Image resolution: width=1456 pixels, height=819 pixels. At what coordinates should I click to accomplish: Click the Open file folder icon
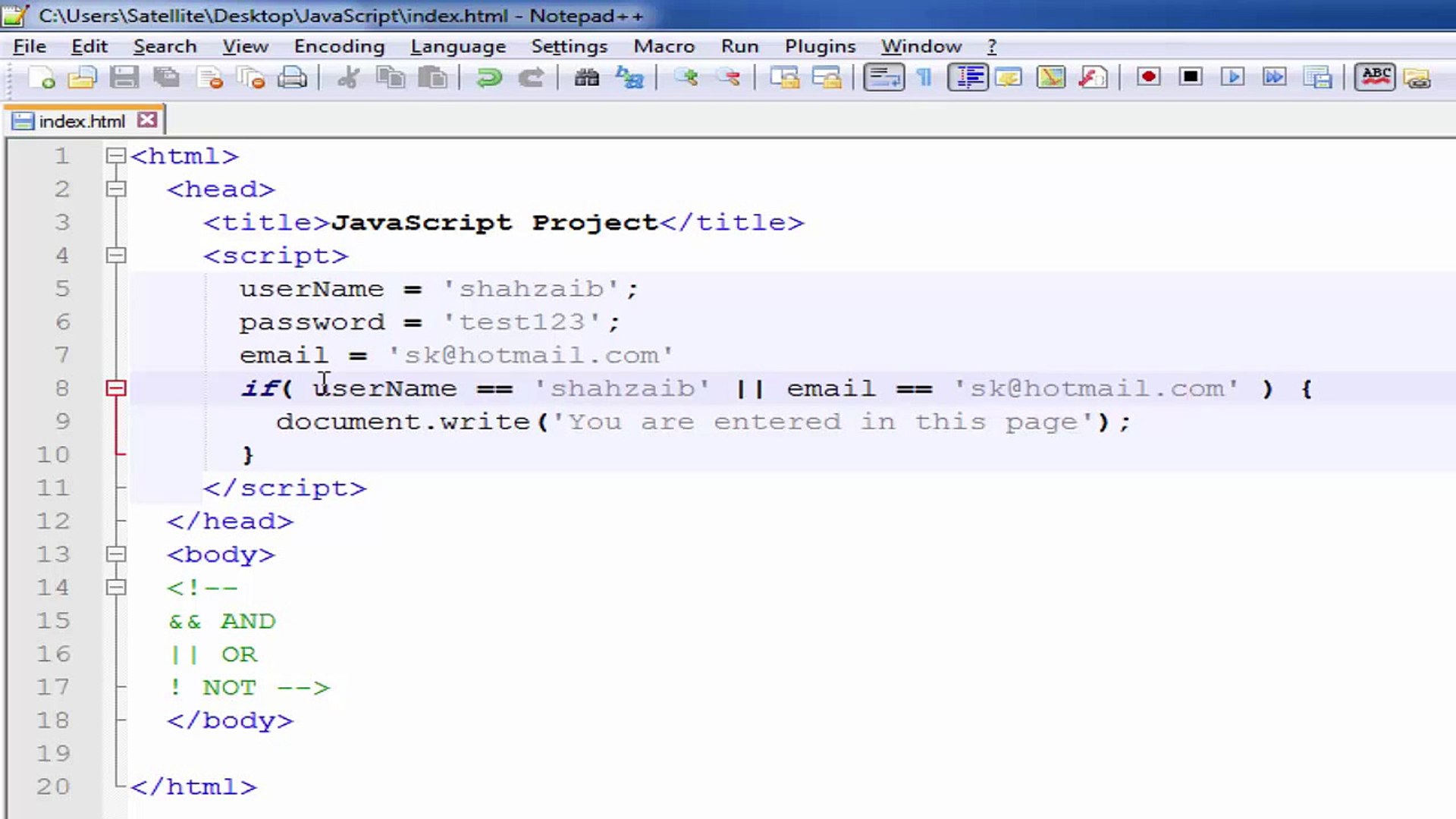click(82, 77)
